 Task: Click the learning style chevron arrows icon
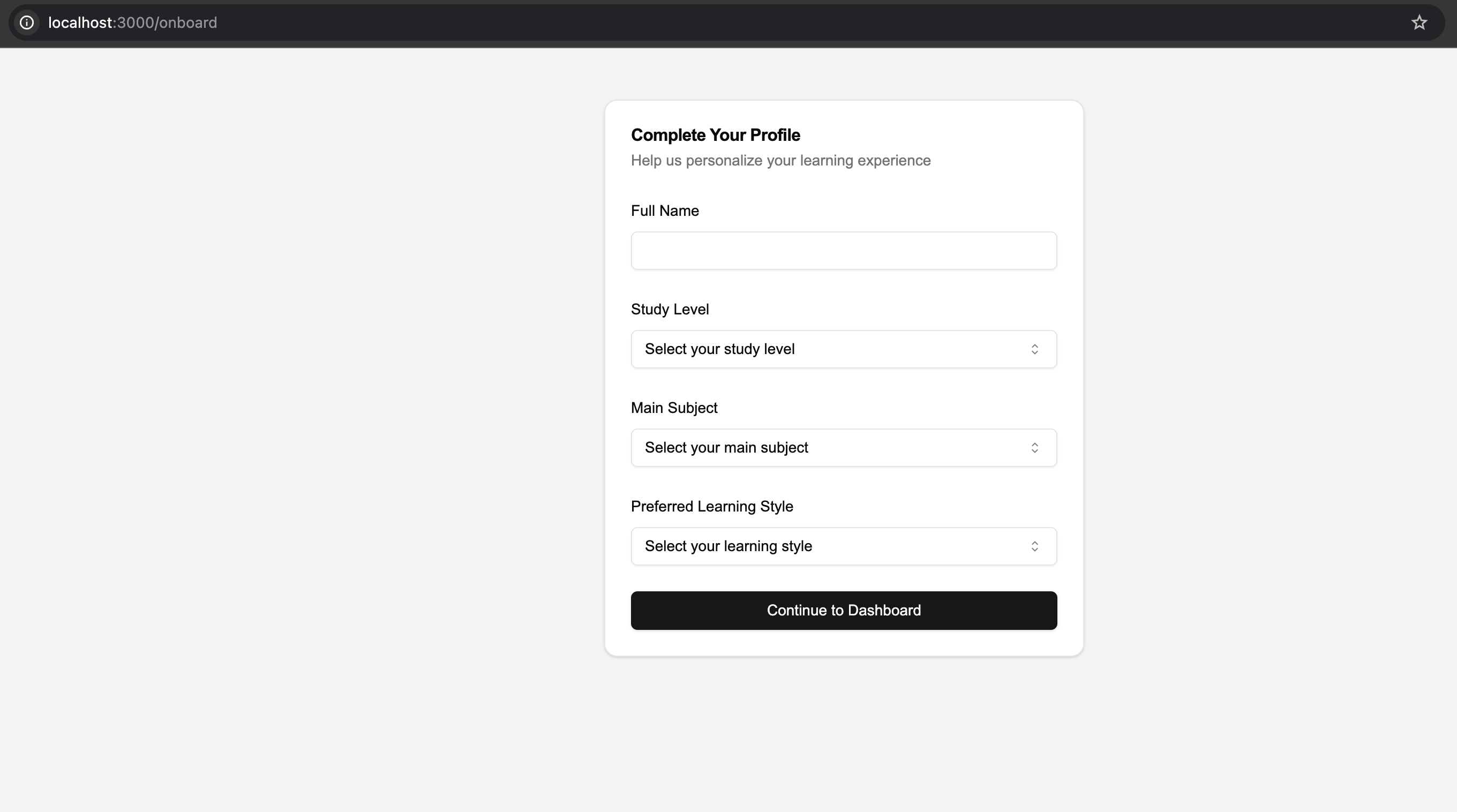pyautogui.click(x=1034, y=546)
